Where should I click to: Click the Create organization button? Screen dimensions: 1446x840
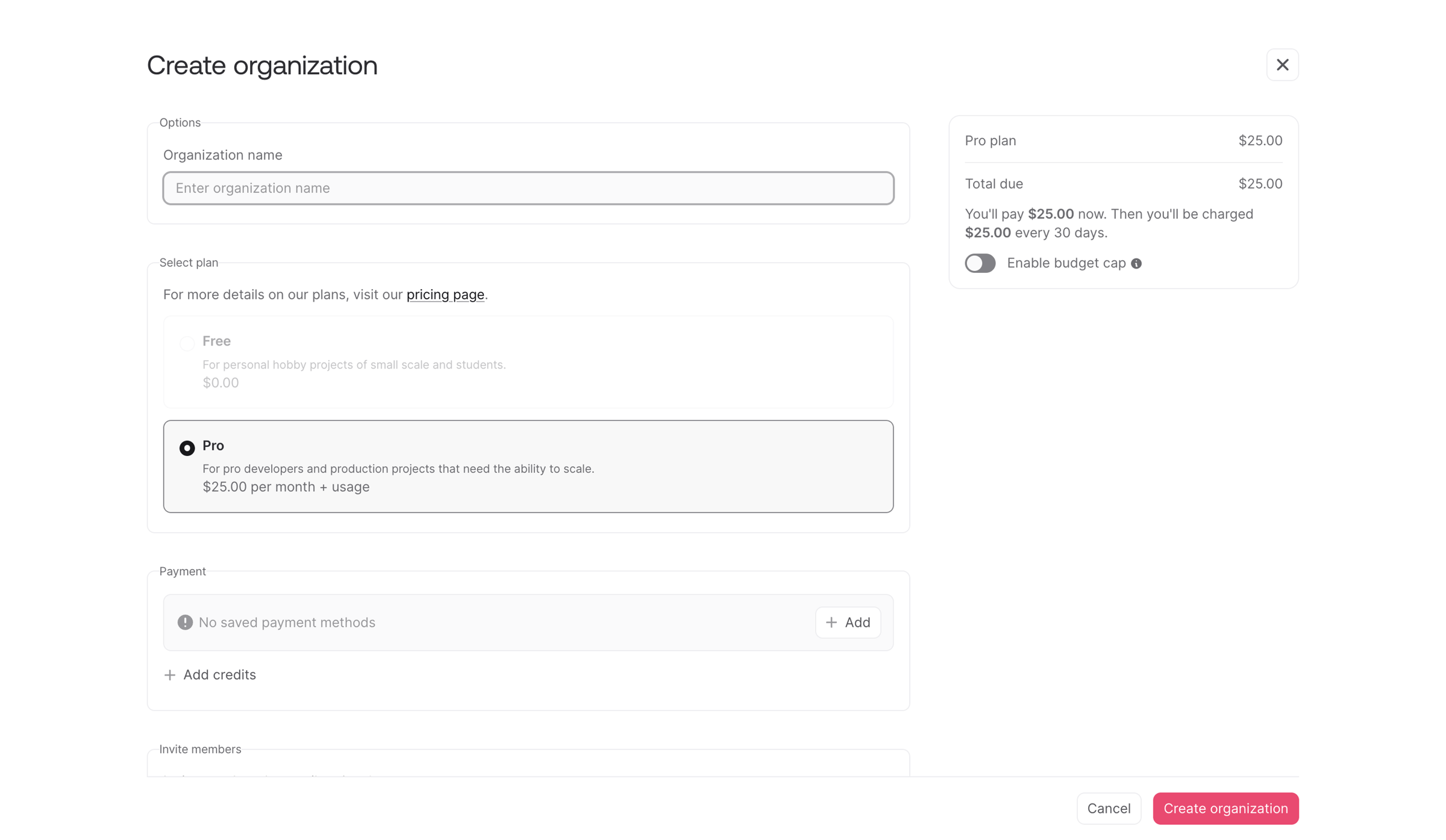(x=1225, y=808)
